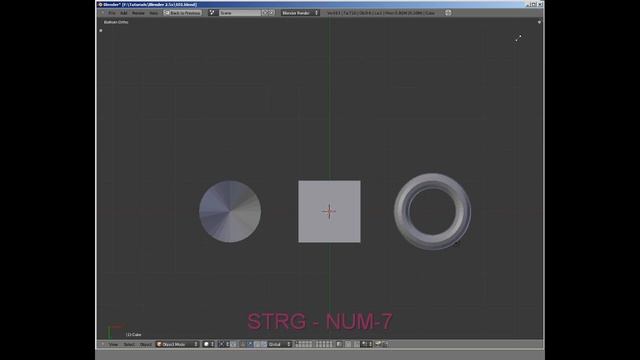
Task: Open the 3D viewport Object menu
Action: (x=146, y=344)
